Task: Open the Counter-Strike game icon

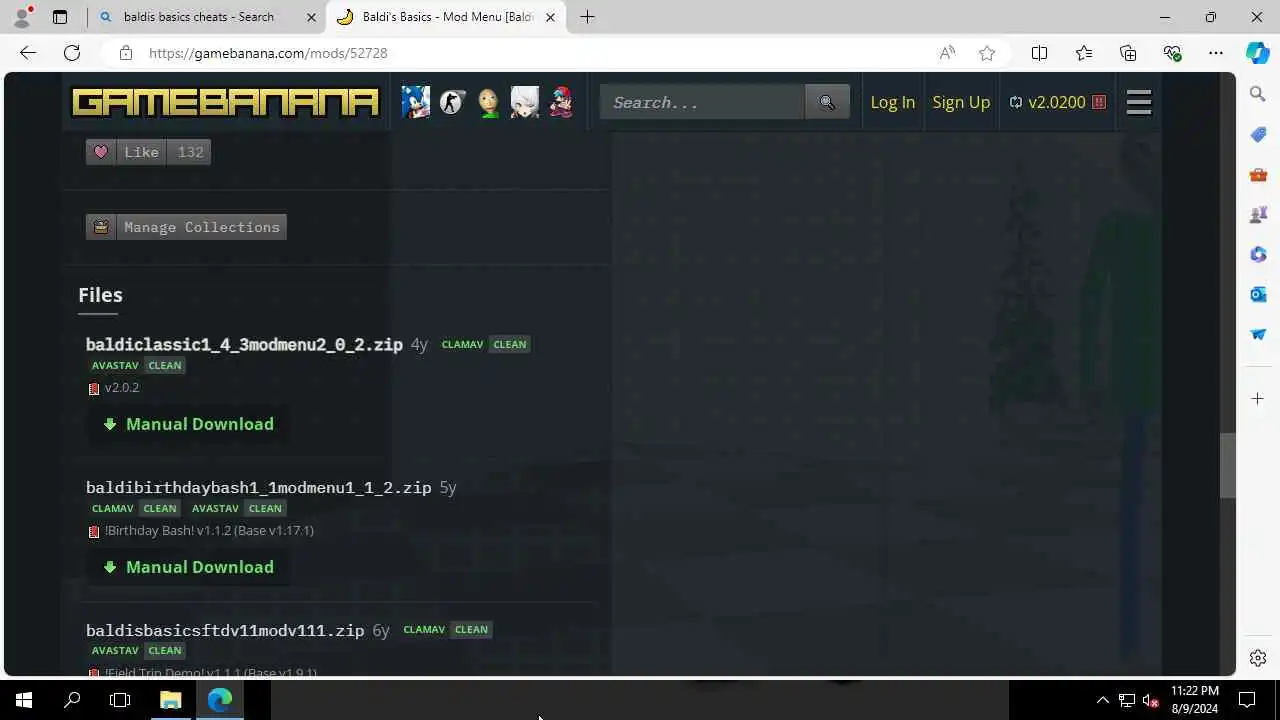Action: tap(452, 102)
